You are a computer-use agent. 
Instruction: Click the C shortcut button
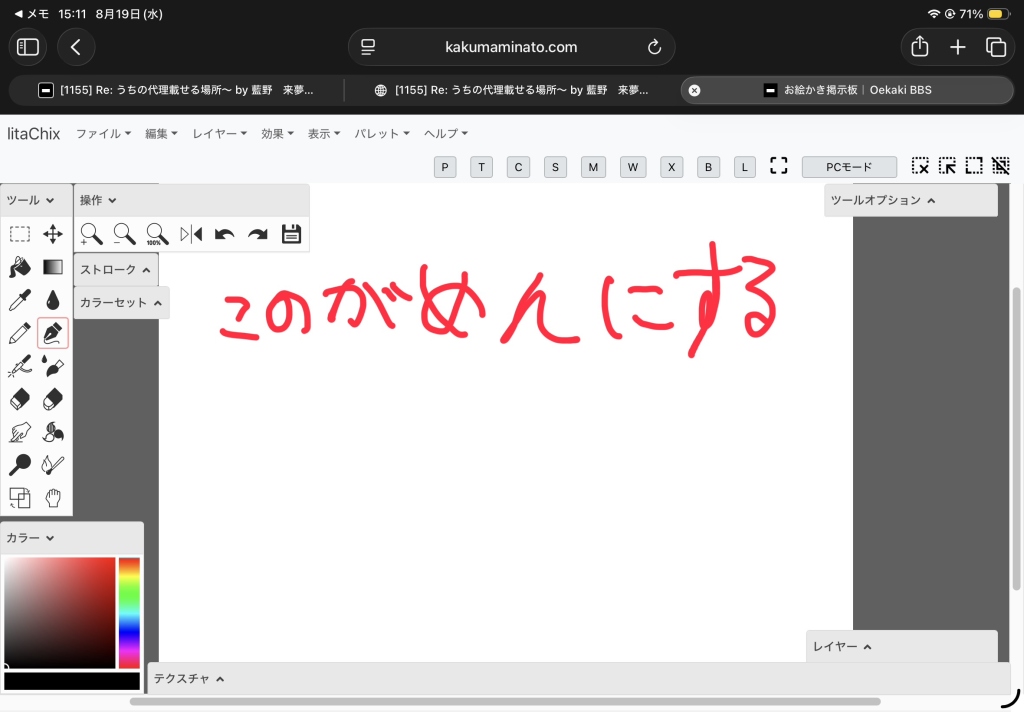pyautogui.click(x=518, y=167)
